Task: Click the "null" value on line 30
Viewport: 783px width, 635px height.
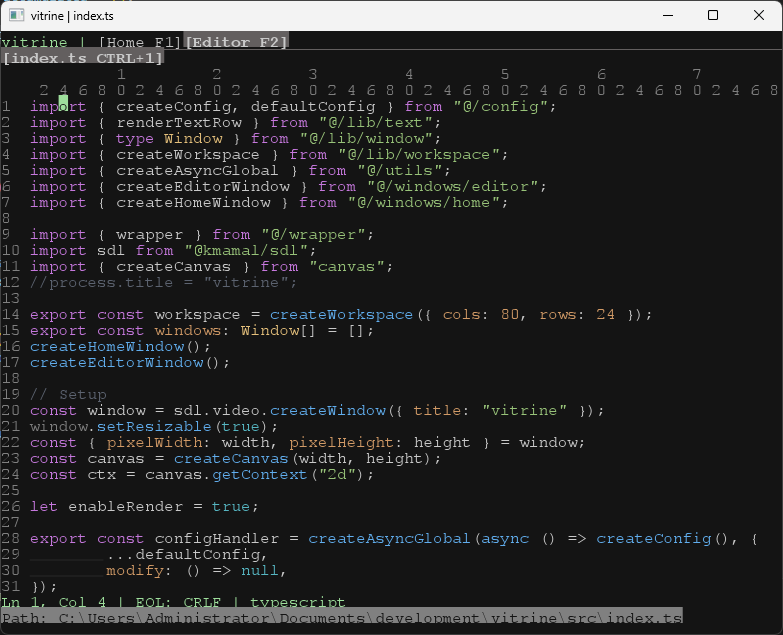Action: (260, 570)
